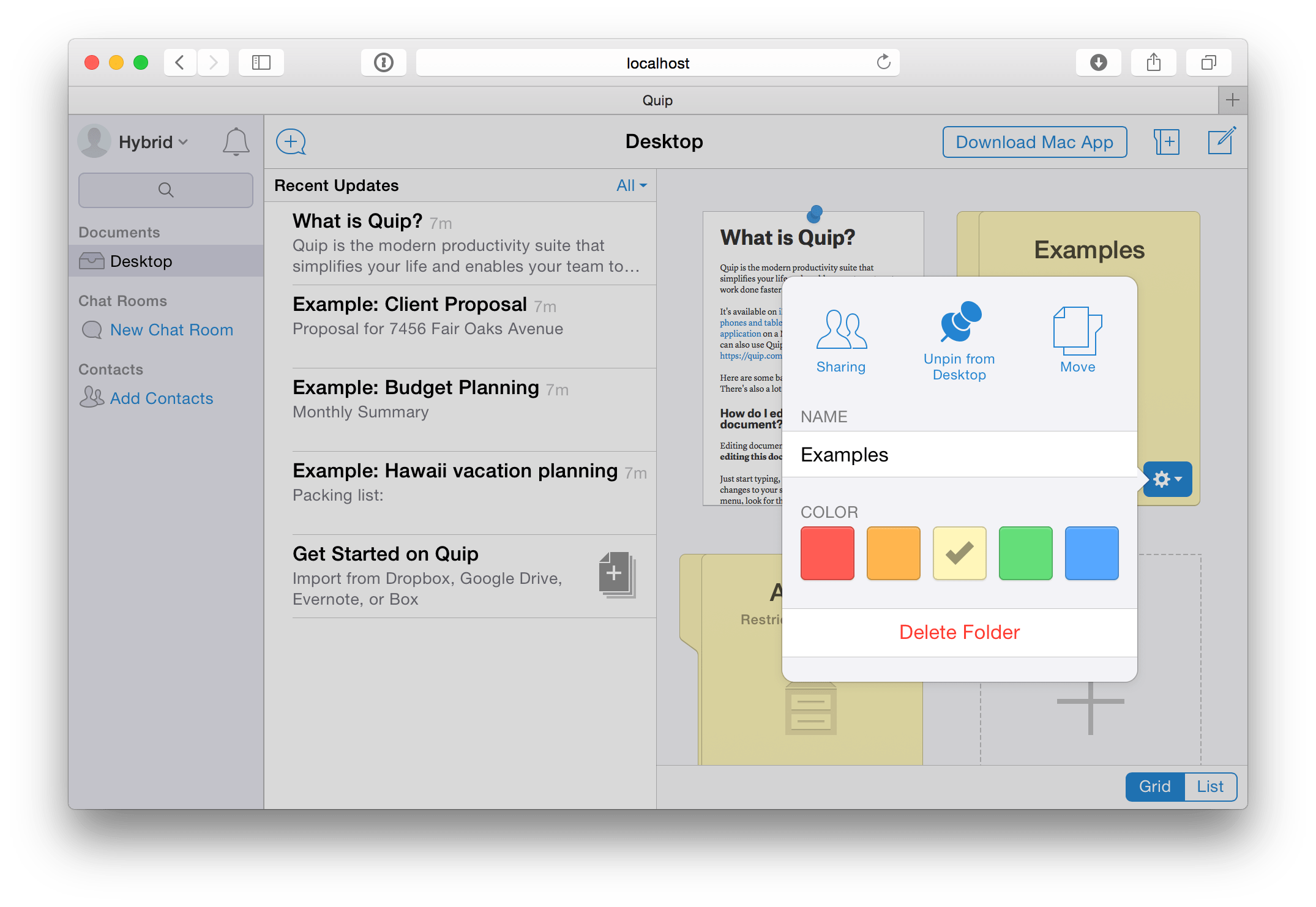
Task: Open notifications via the bell icon
Action: coord(236,141)
